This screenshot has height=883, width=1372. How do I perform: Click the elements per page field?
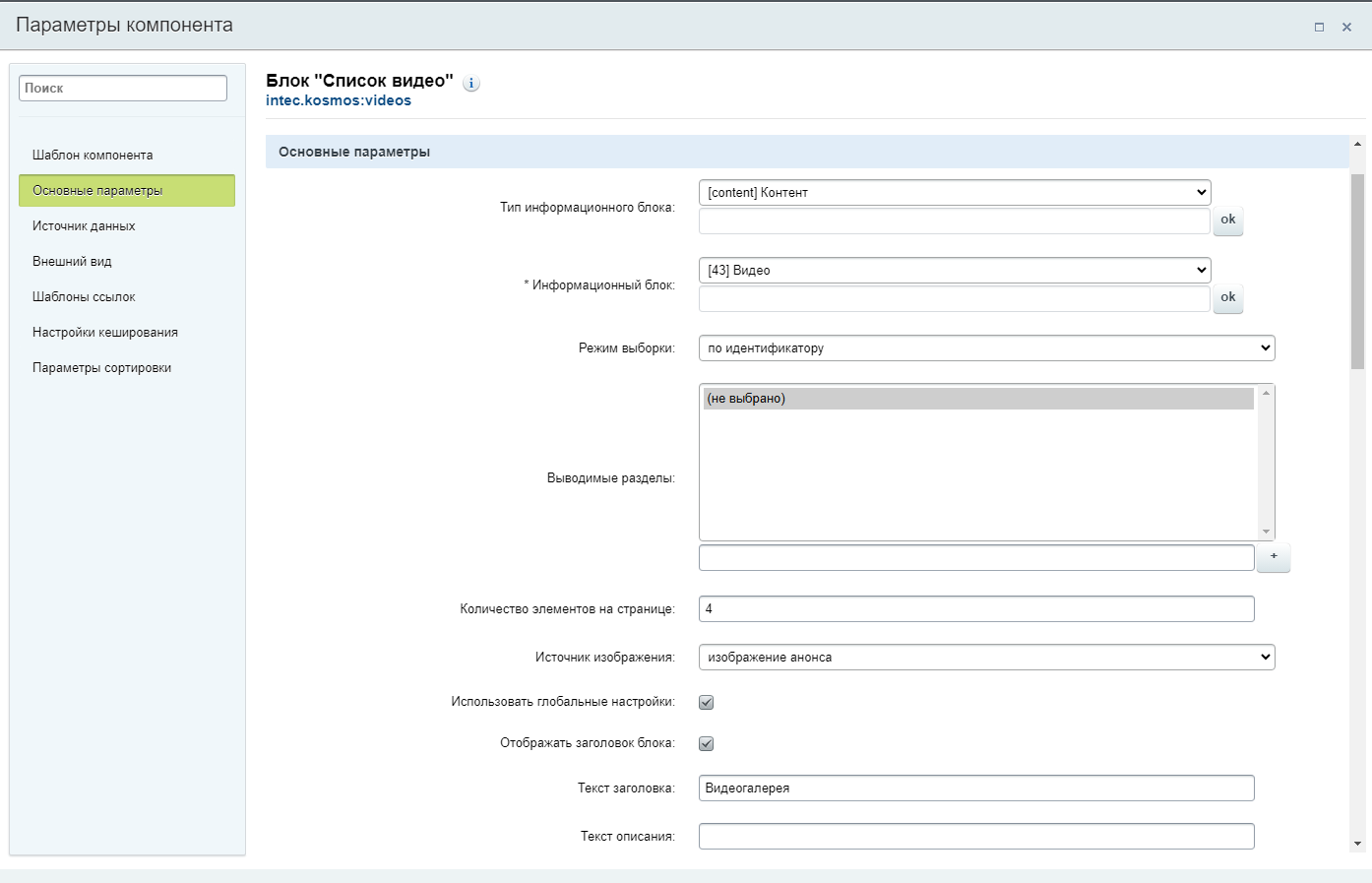click(x=976, y=608)
